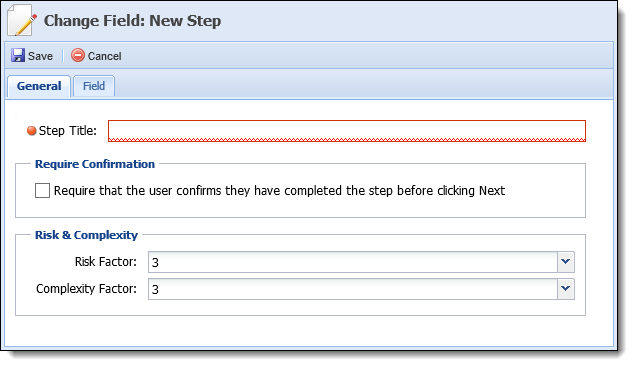Click the red circle Cancel icon
This screenshot has width=633, height=366.
click(x=78, y=55)
